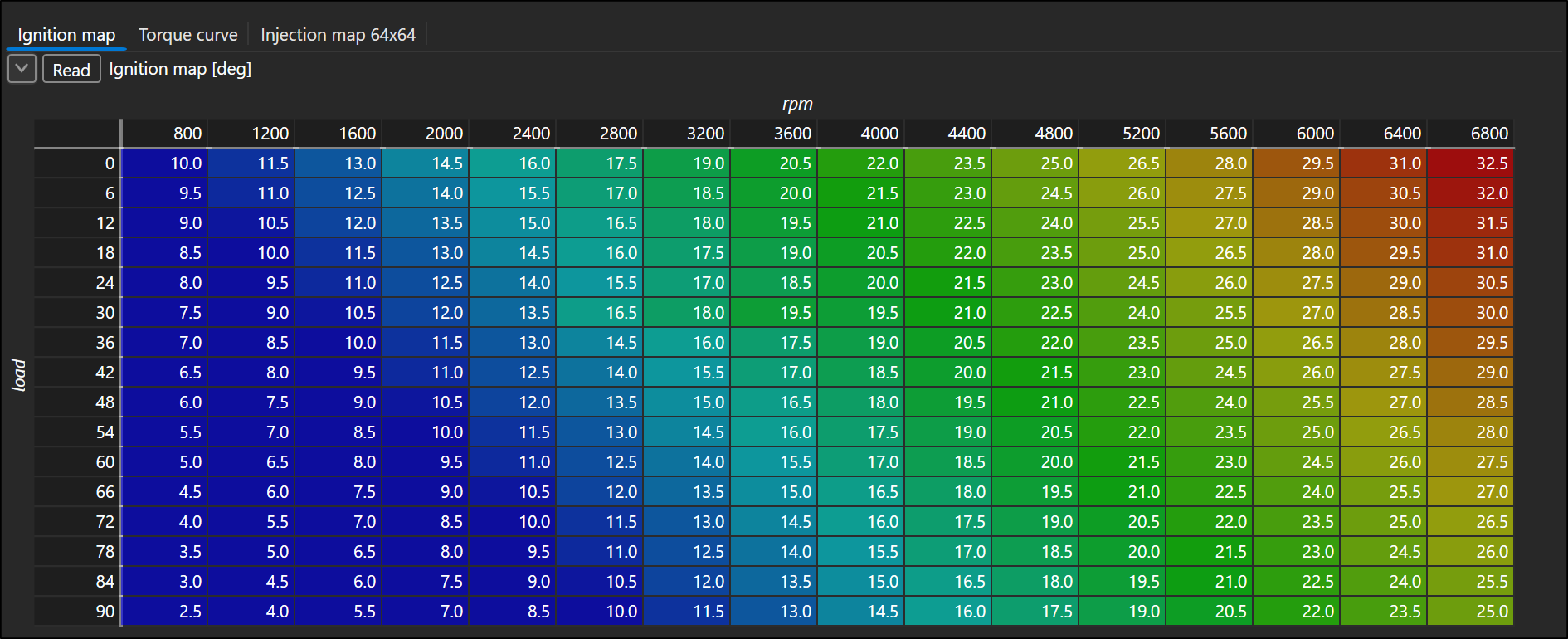This screenshot has width=1568, height=639.
Task: Switch to the Ignition map tab
Action: (x=66, y=35)
